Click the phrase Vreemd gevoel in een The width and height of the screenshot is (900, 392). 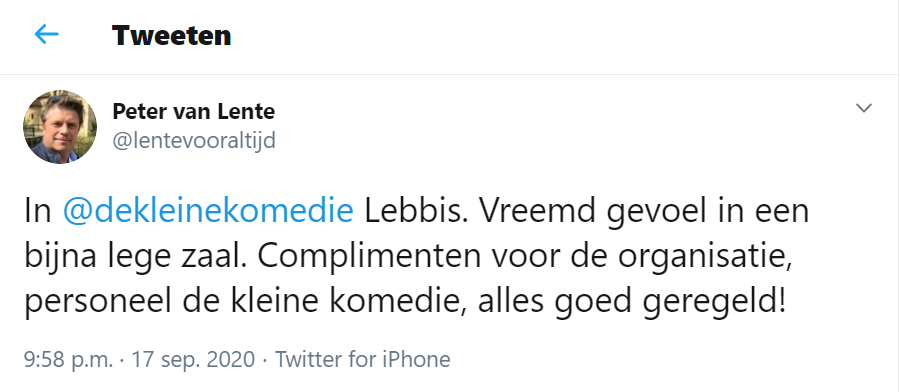[x=645, y=211]
